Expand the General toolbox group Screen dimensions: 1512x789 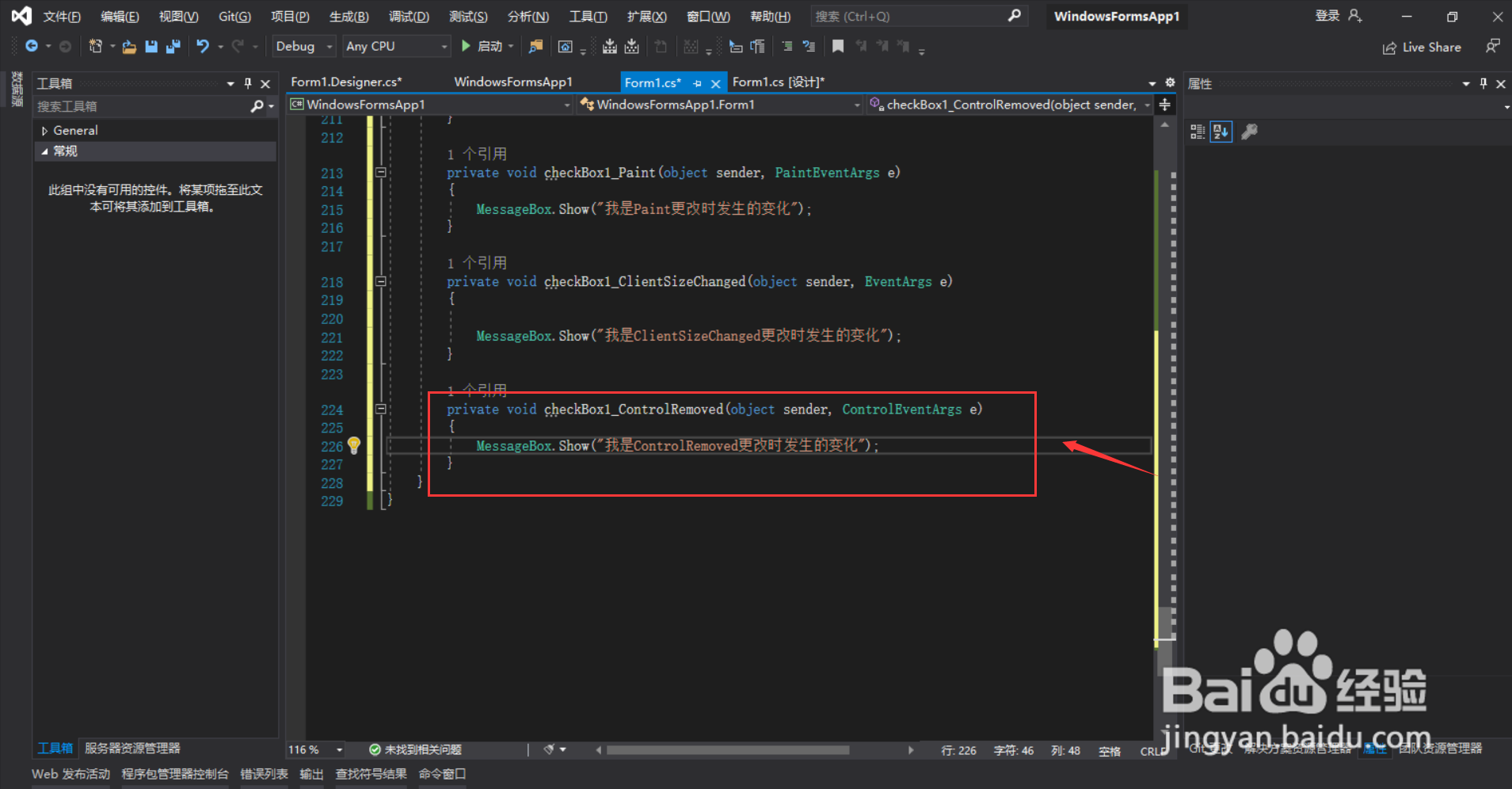click(45, 131)
